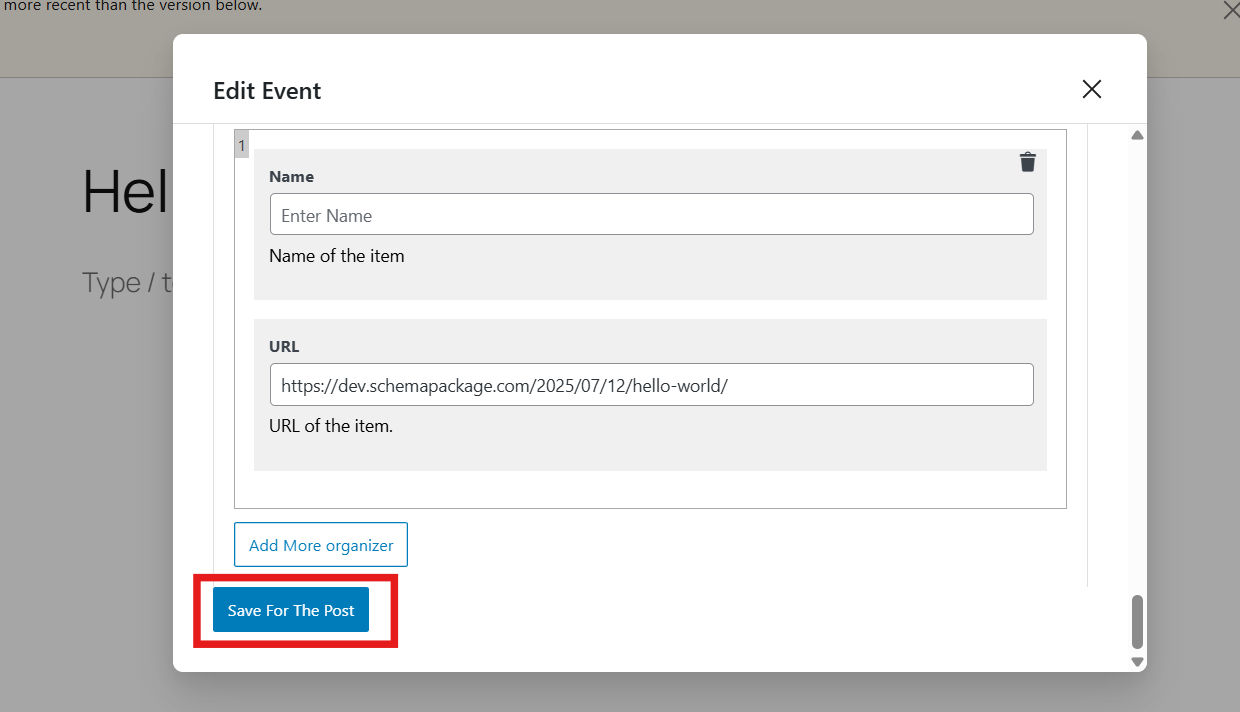
Task: Add More organizer button
Action: 321,545
